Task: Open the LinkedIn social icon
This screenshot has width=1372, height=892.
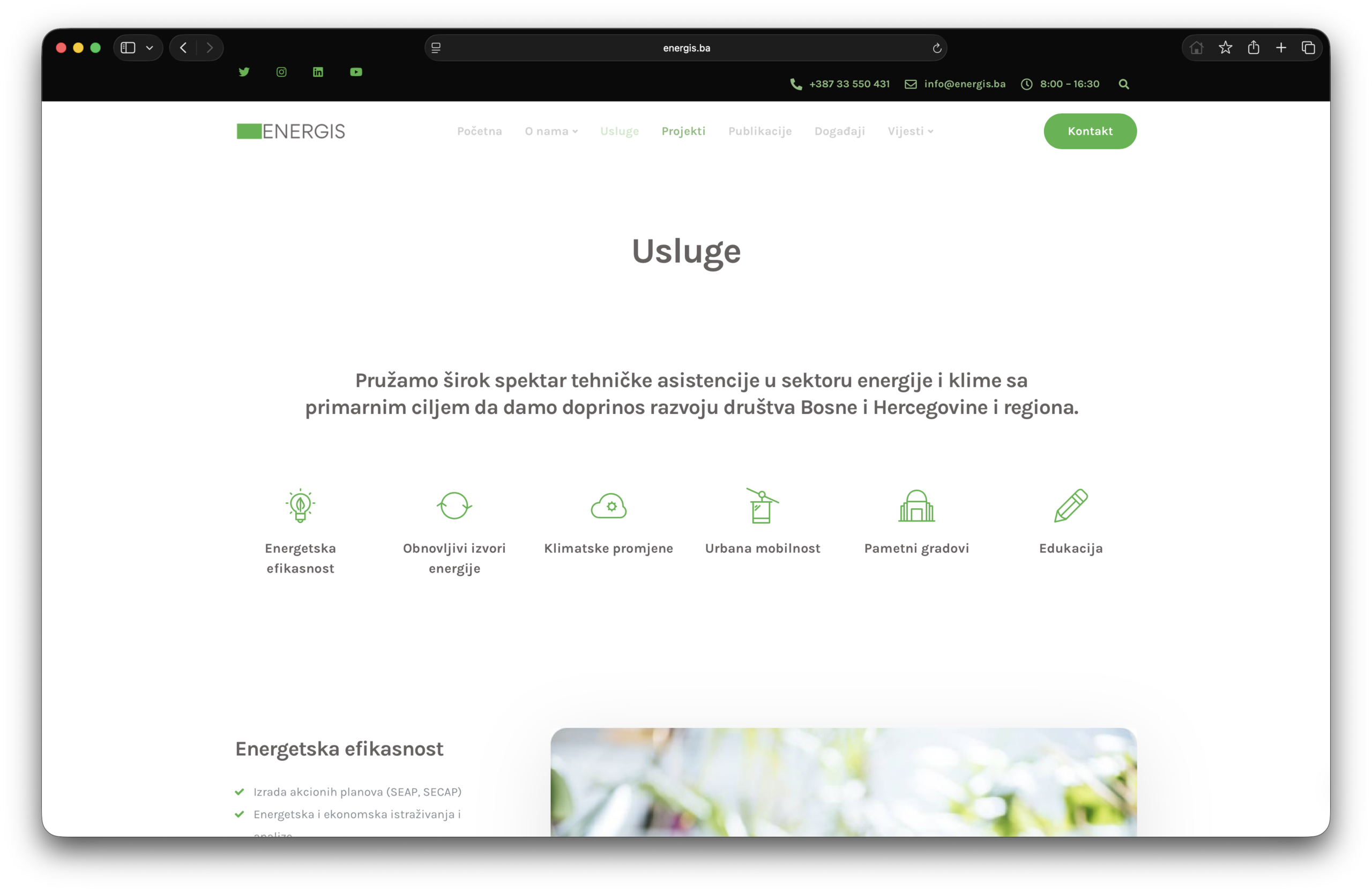Action: (318, 72)
